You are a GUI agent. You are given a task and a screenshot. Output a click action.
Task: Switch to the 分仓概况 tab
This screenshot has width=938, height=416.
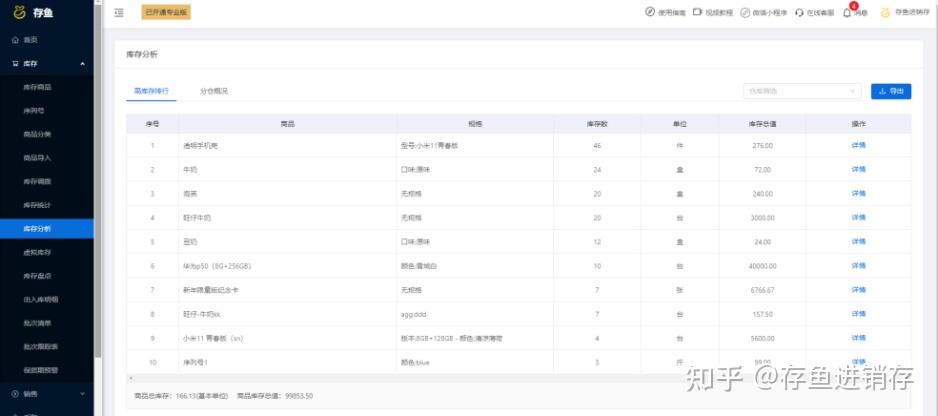pos(214,91)
